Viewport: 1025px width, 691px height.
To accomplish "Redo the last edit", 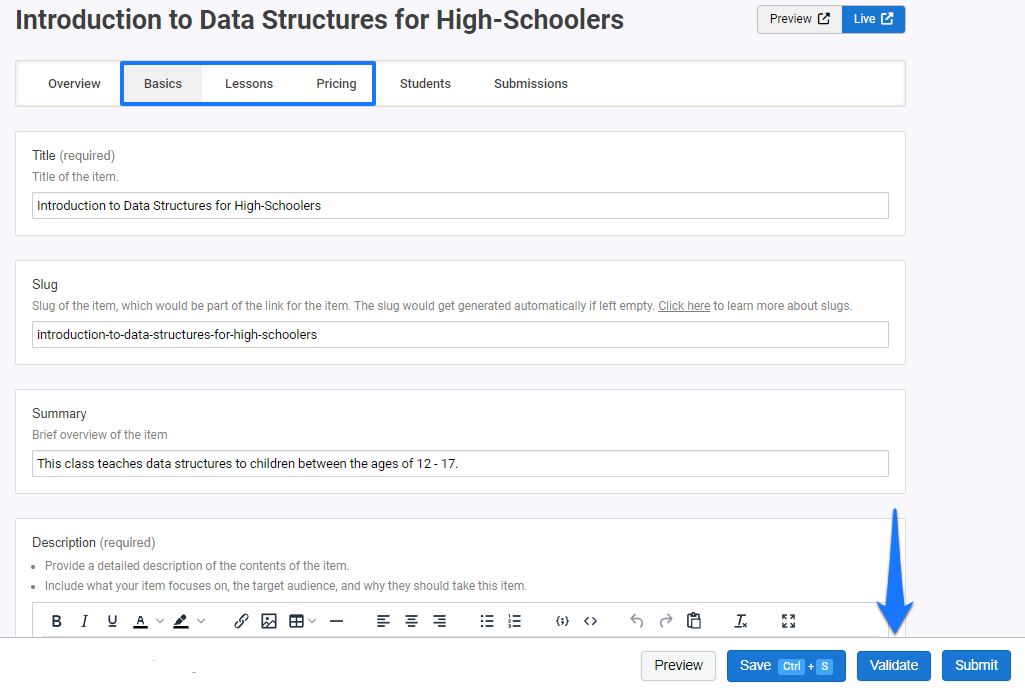I will pyautogui.click(x=665, y=621).
